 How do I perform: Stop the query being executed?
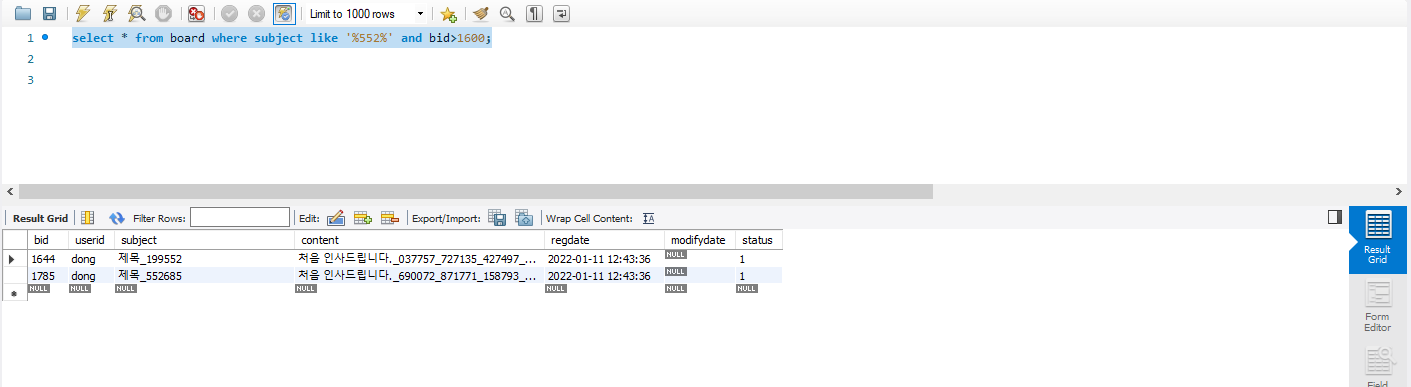(163, 14)
